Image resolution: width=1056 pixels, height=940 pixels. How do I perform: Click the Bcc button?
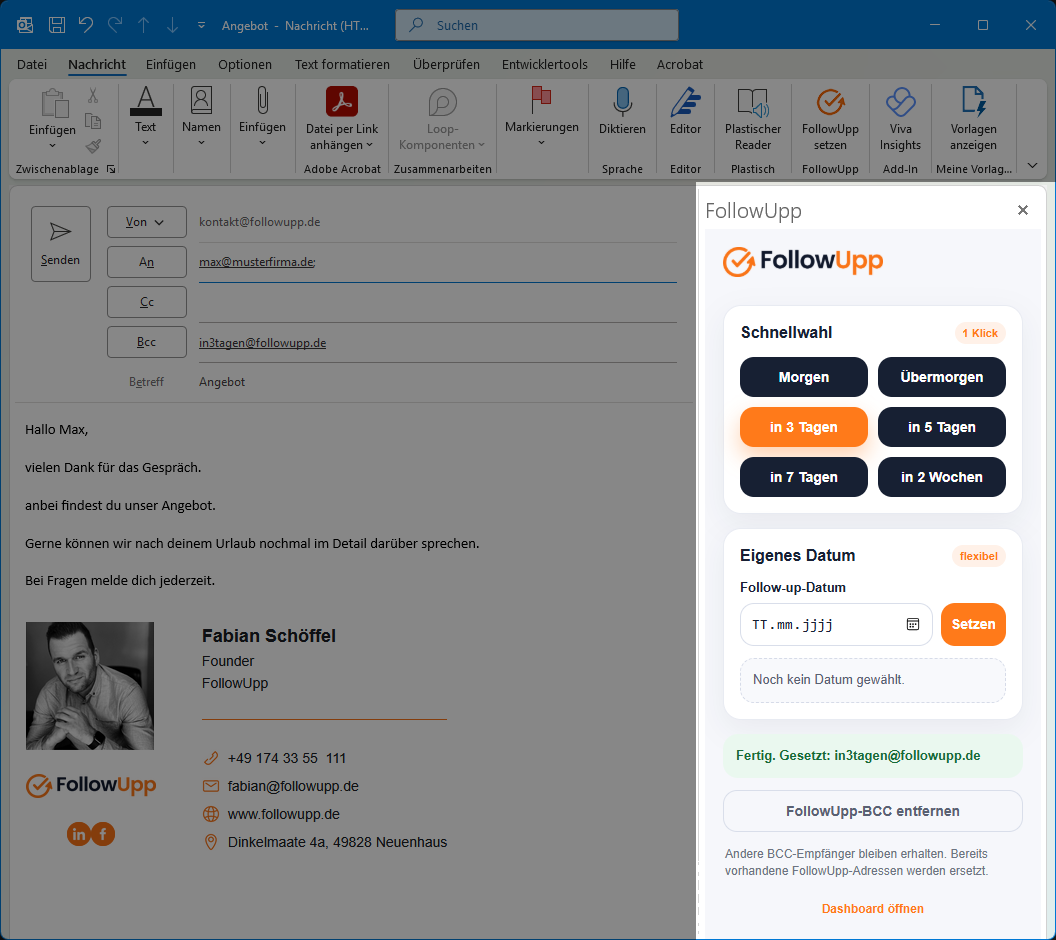tap(147, 342)
